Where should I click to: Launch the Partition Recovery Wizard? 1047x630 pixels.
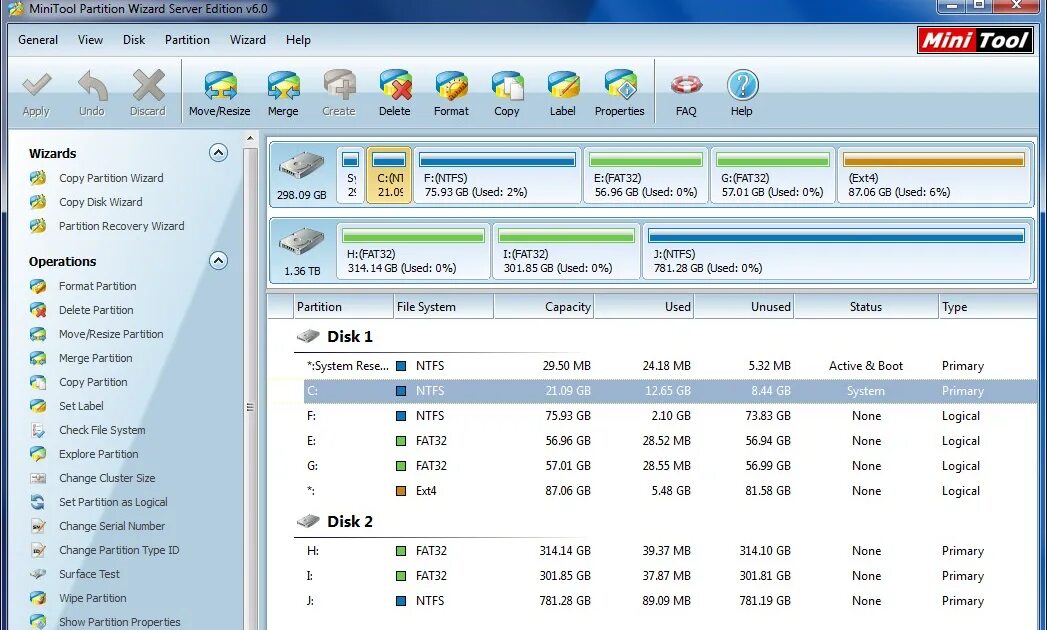122,226
